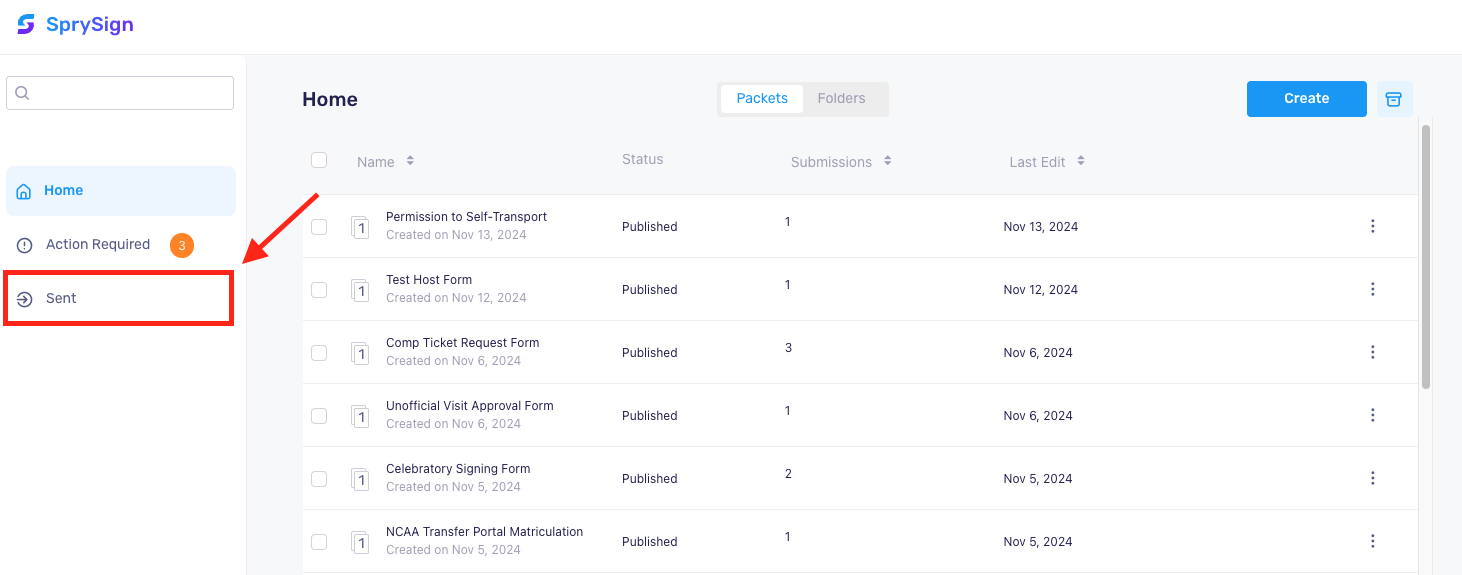
Task: Open more options for Comp Ticket Request Form
Action: (x=1372, y=353)
